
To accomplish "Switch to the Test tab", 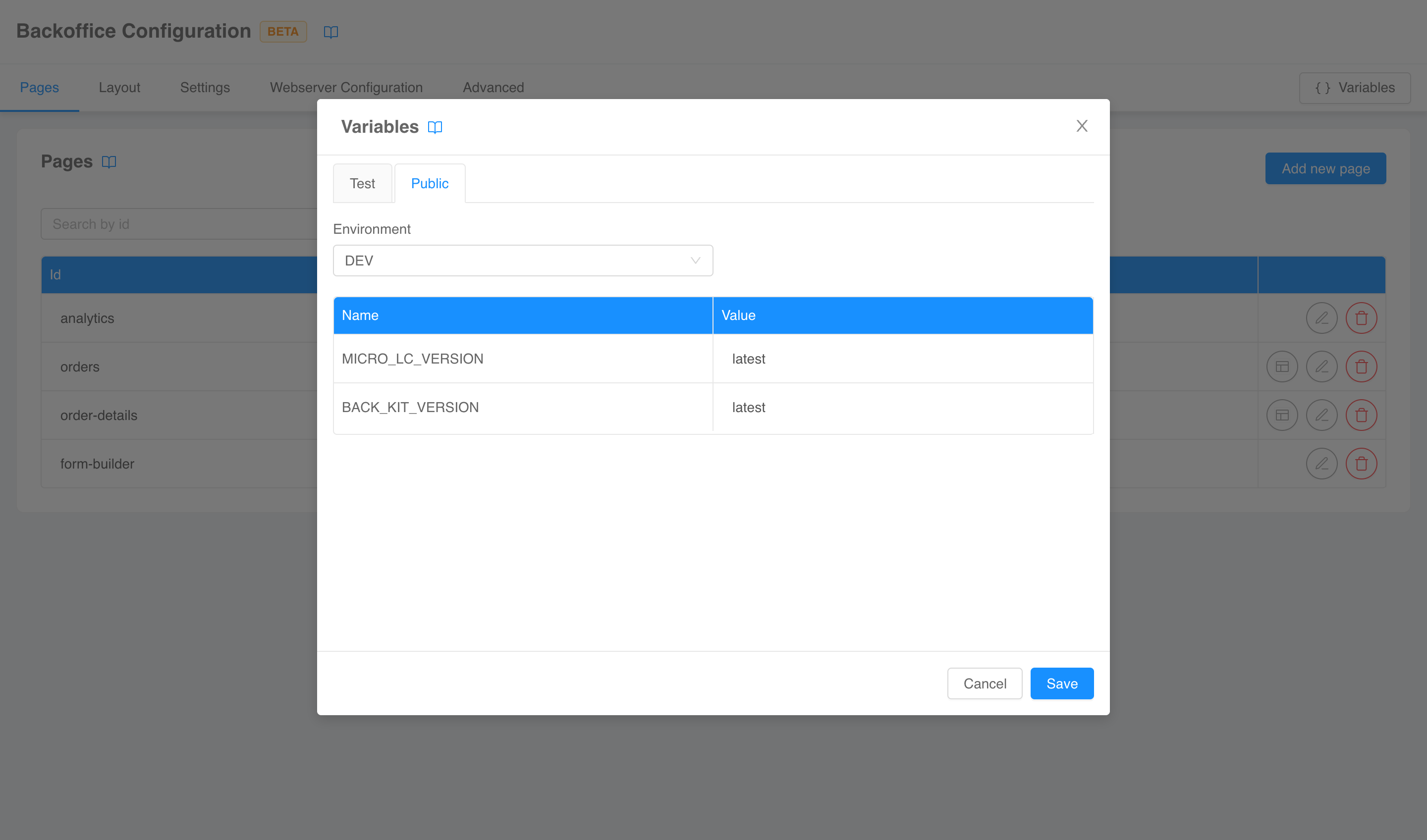I will click(362, 183).
